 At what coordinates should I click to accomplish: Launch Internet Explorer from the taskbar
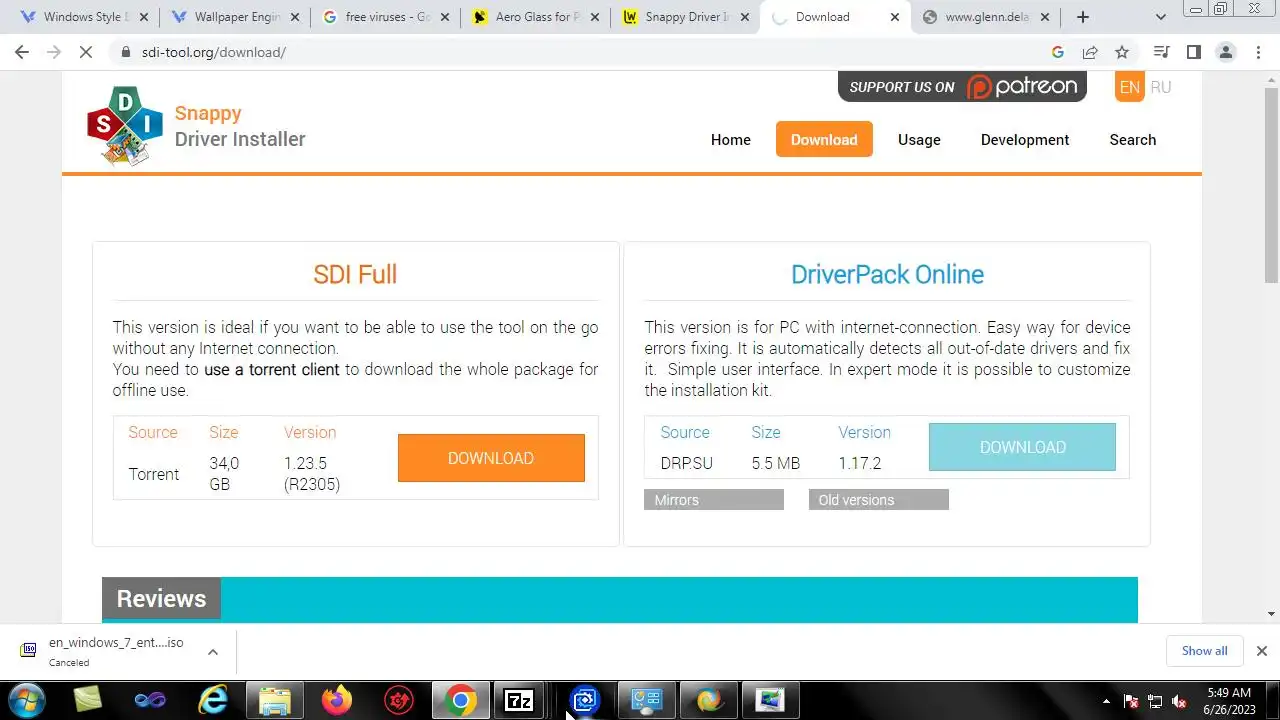(213, 700)
